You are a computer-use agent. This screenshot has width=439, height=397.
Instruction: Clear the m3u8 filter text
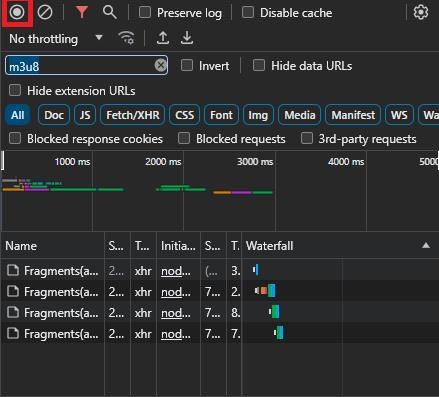[160, 65]
